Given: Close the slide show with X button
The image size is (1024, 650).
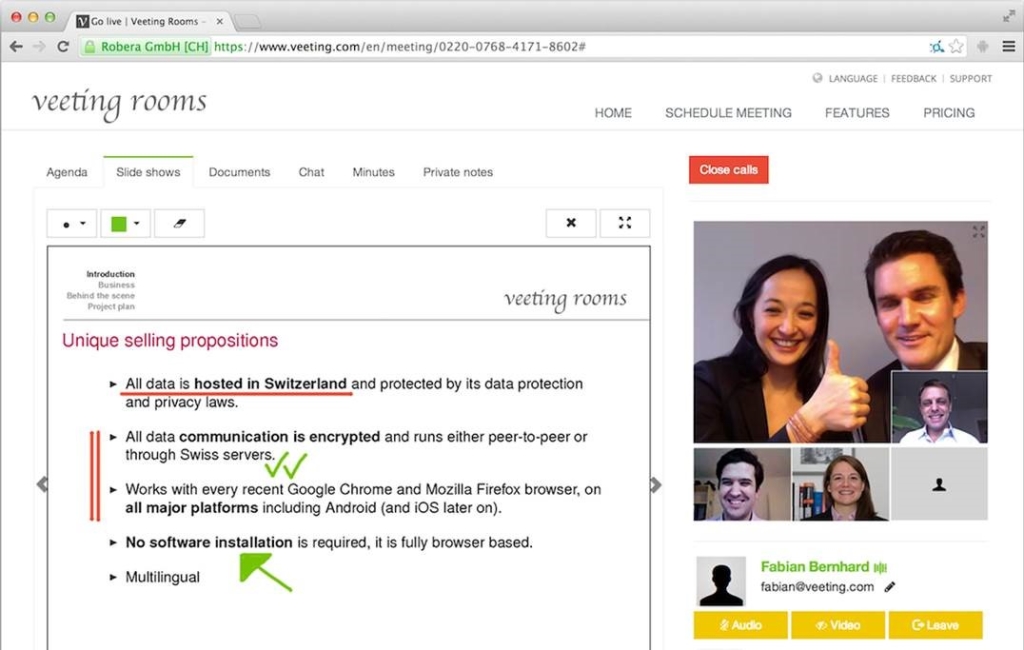Looking at the screenshot, I should pyautogui.click(x=571, y=223).
